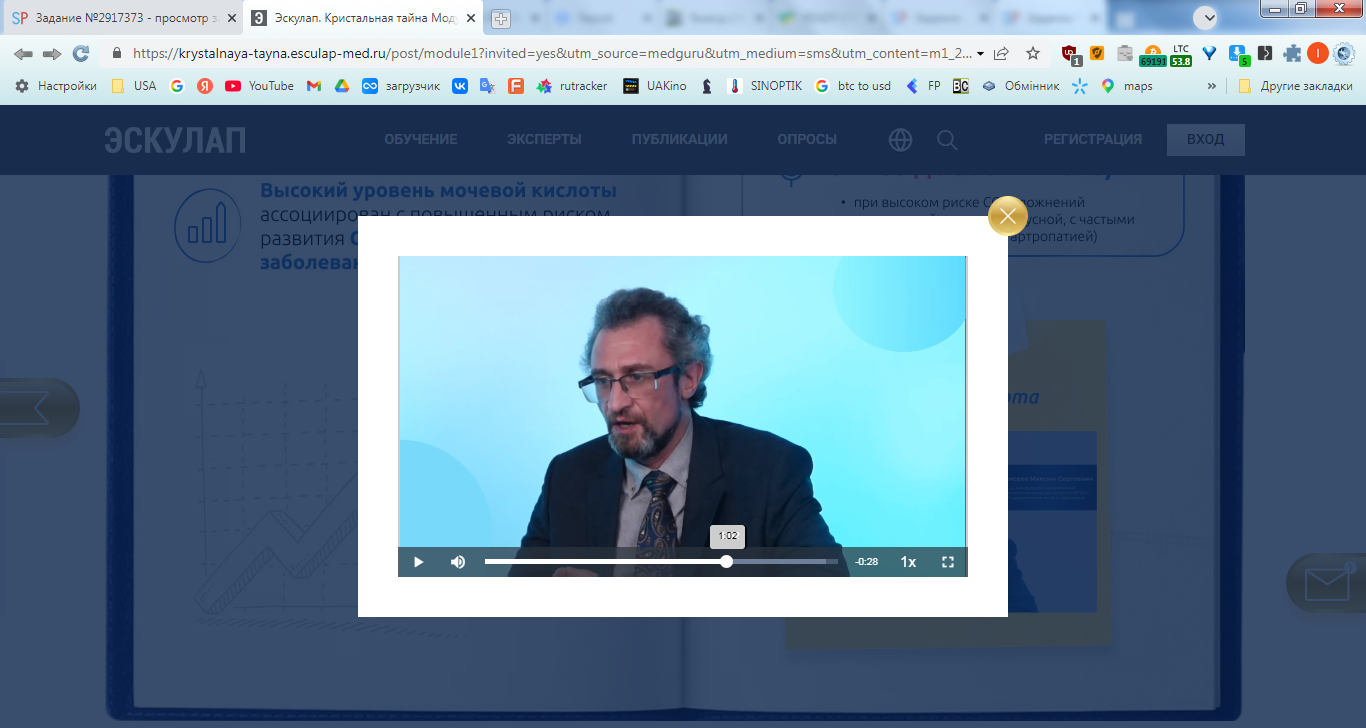Click the ЭСКУЛАП site logo
The image size is (1366, 728).
coord(175,140)
